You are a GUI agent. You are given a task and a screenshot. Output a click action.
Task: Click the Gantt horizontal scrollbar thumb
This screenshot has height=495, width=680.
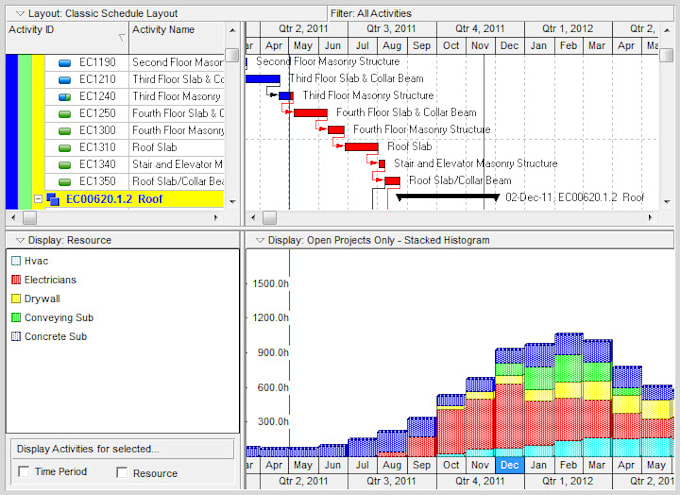tap(269, 217)
